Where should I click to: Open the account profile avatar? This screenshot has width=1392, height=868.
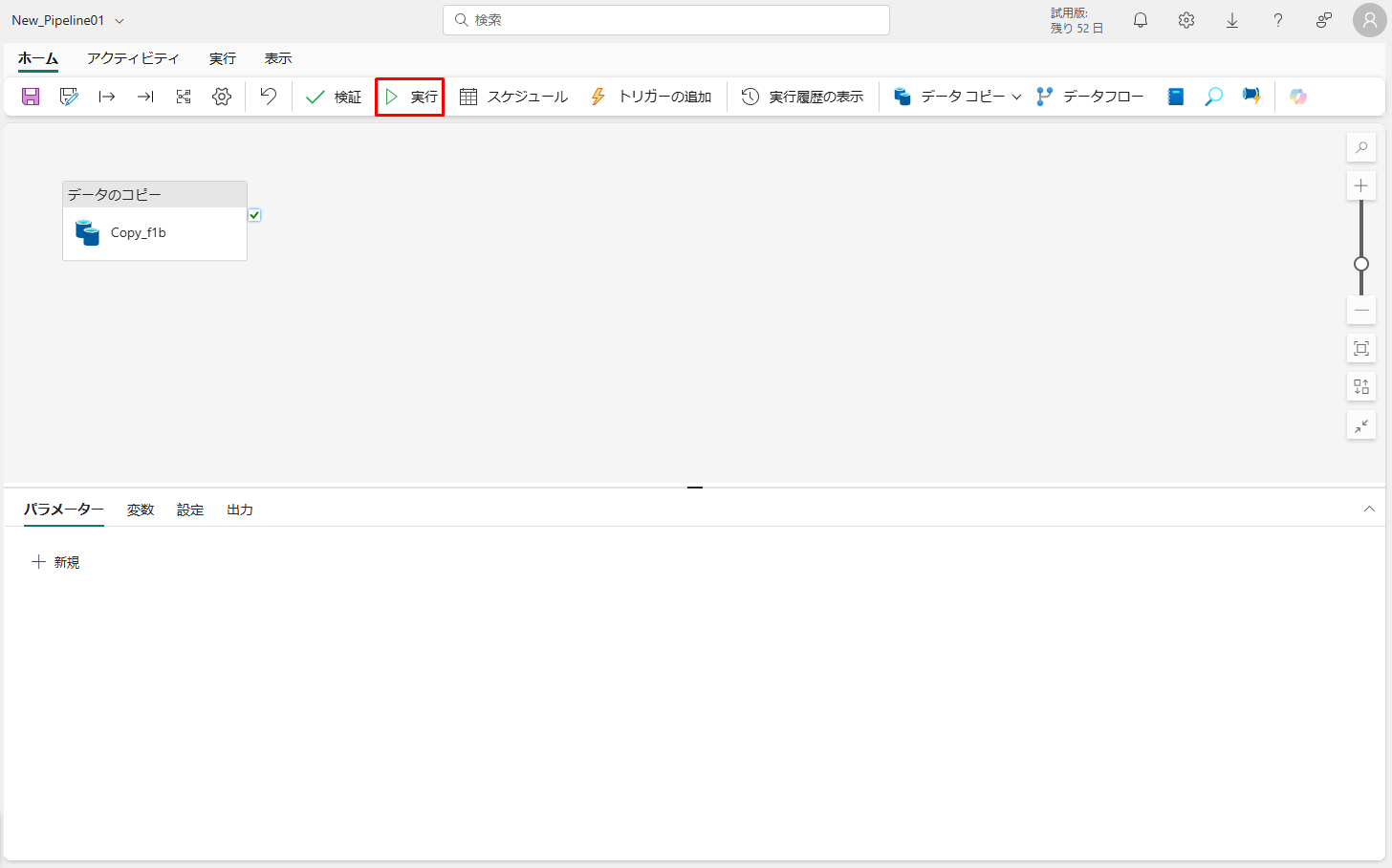[x=1370, y=20]
